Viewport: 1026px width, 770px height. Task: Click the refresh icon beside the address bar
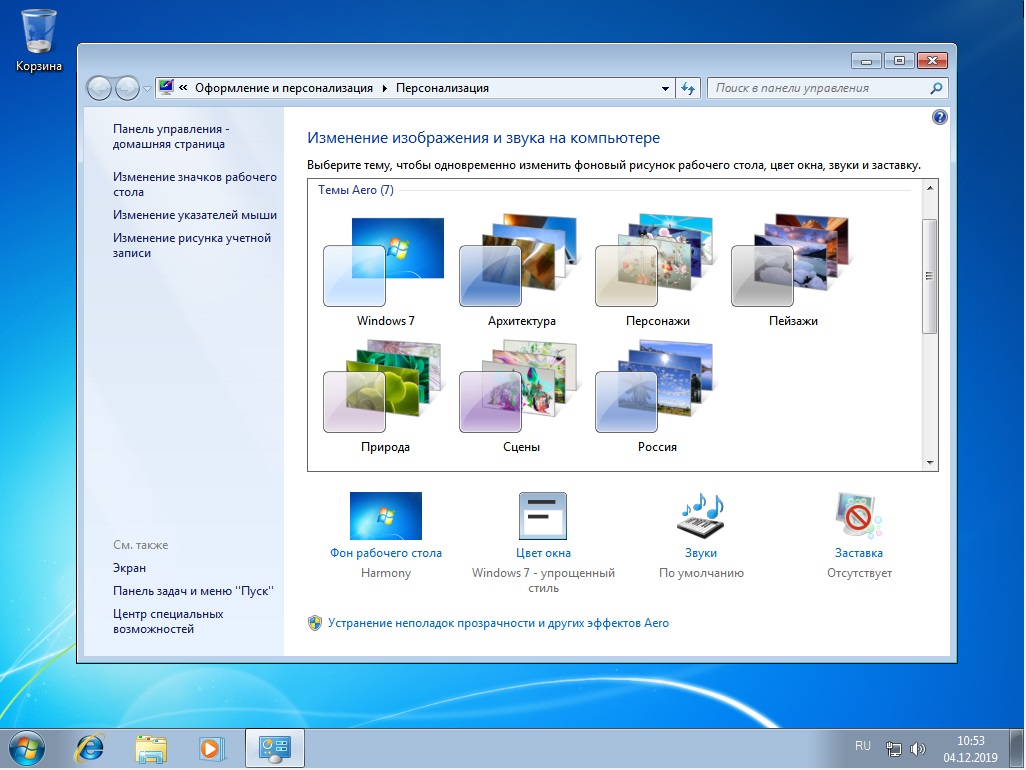tap(688, 88)
